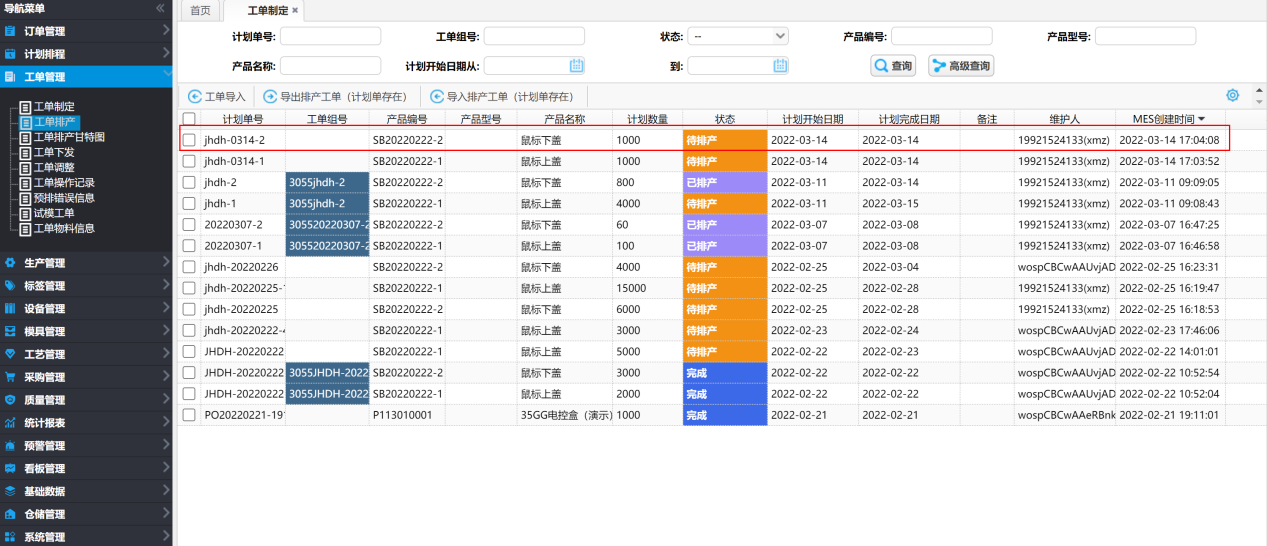Click the 预警管理 sidebar icon
The width and height of the screenshot is (1267, 546).
tap(10, 446)
